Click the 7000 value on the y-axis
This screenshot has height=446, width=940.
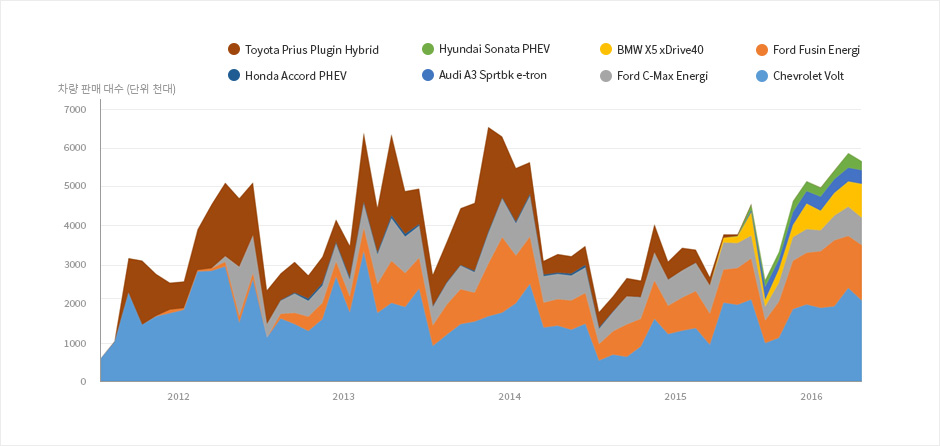(75, 109)
